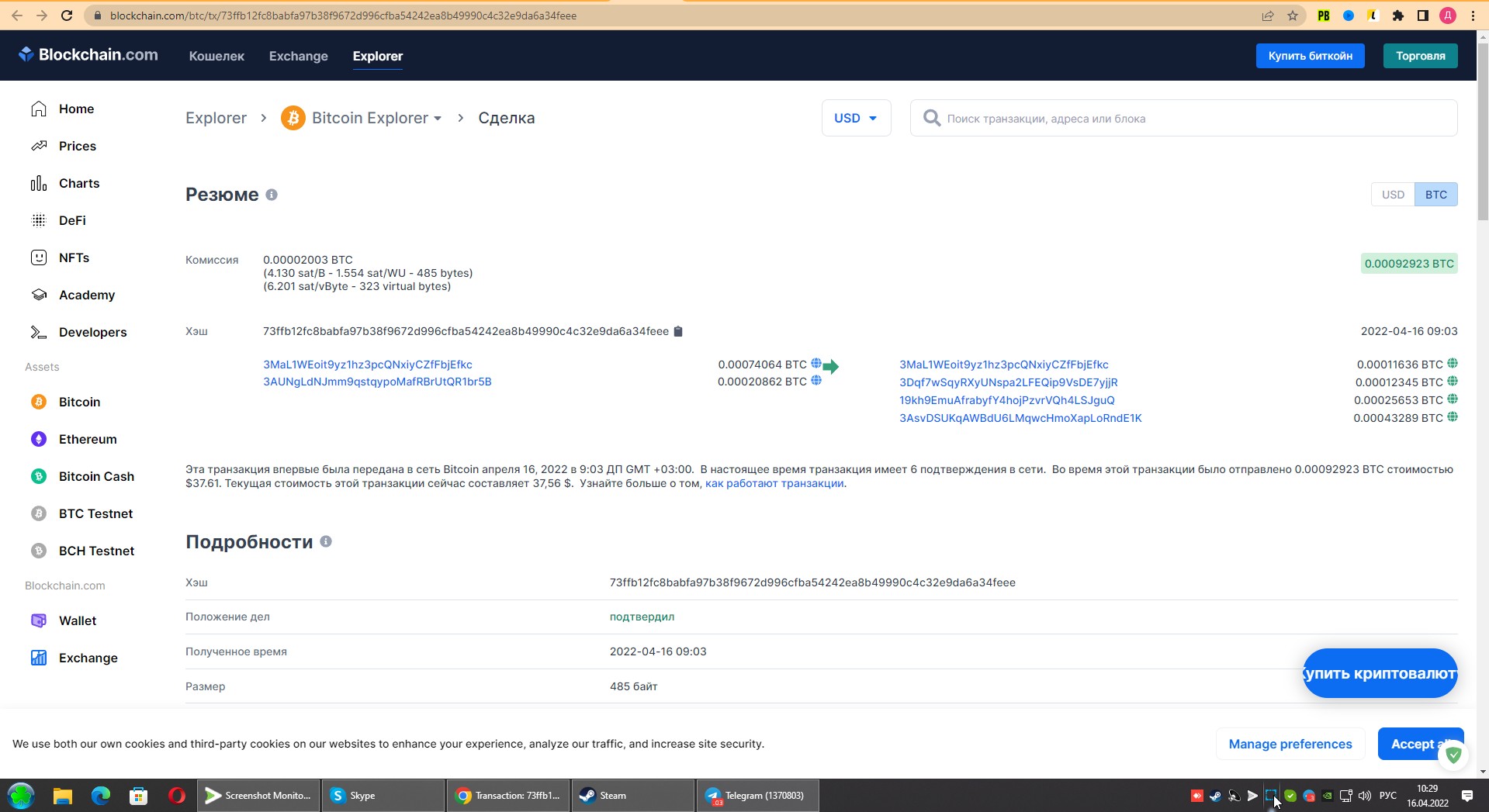Click the search magnifier icon
Image resolution: width=1489 pixels, height=812 pixels.
(x=931, y=118)
